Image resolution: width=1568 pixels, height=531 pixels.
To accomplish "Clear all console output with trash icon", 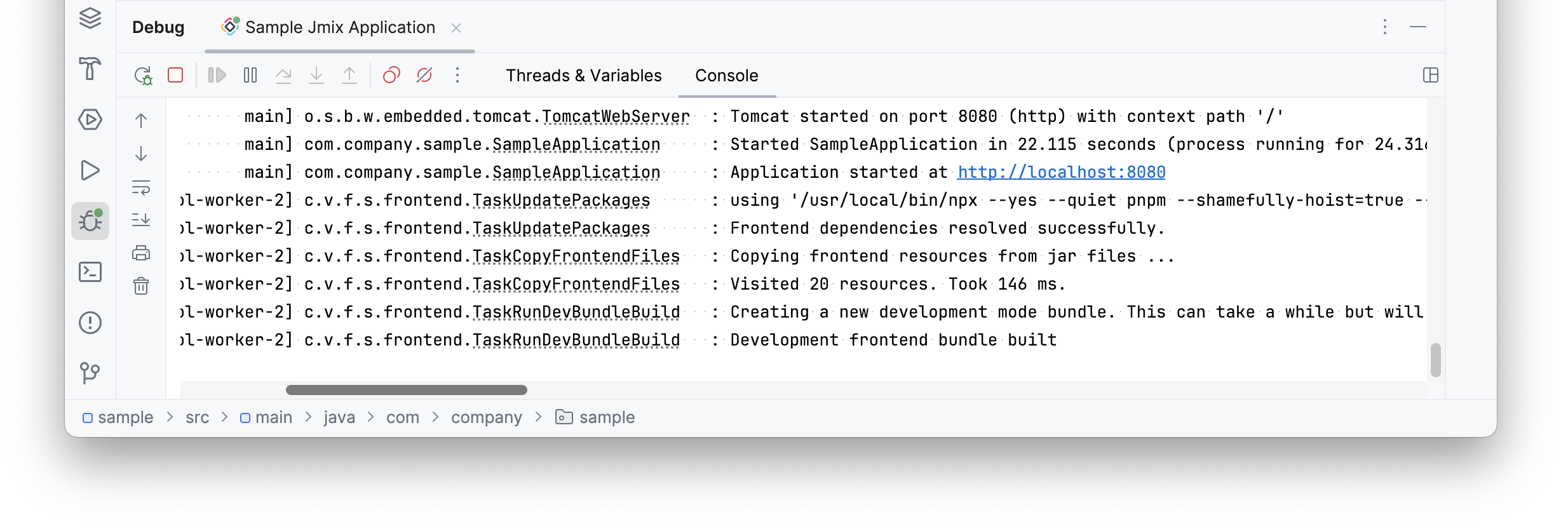I will coord(141,286).
